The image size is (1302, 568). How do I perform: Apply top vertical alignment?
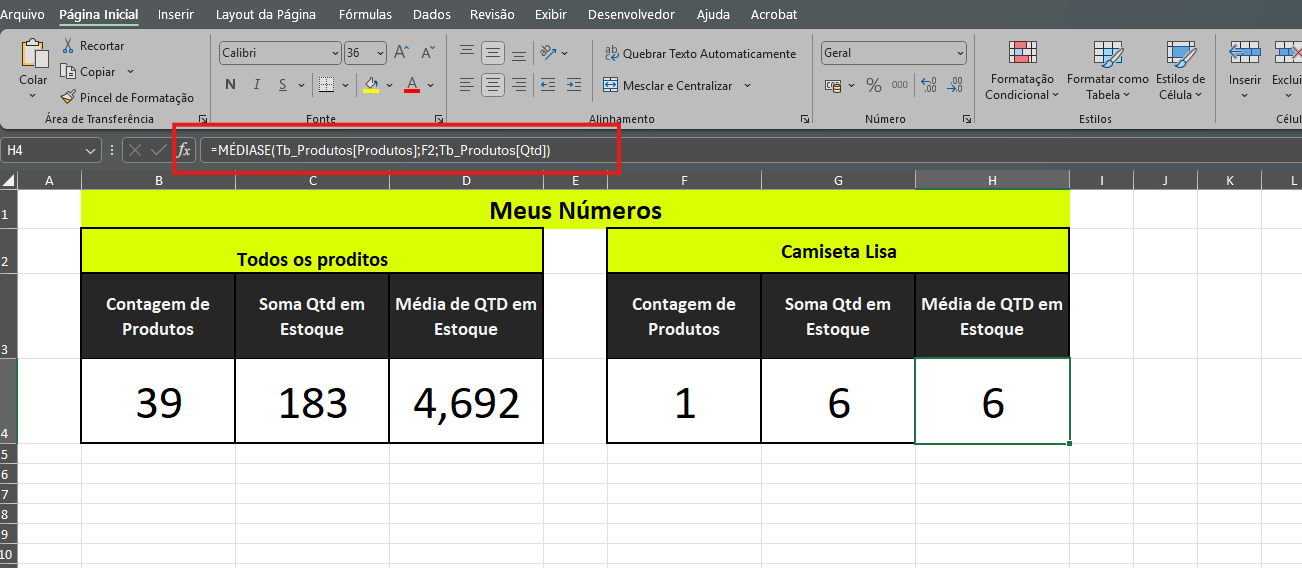[x=466, y=53]
